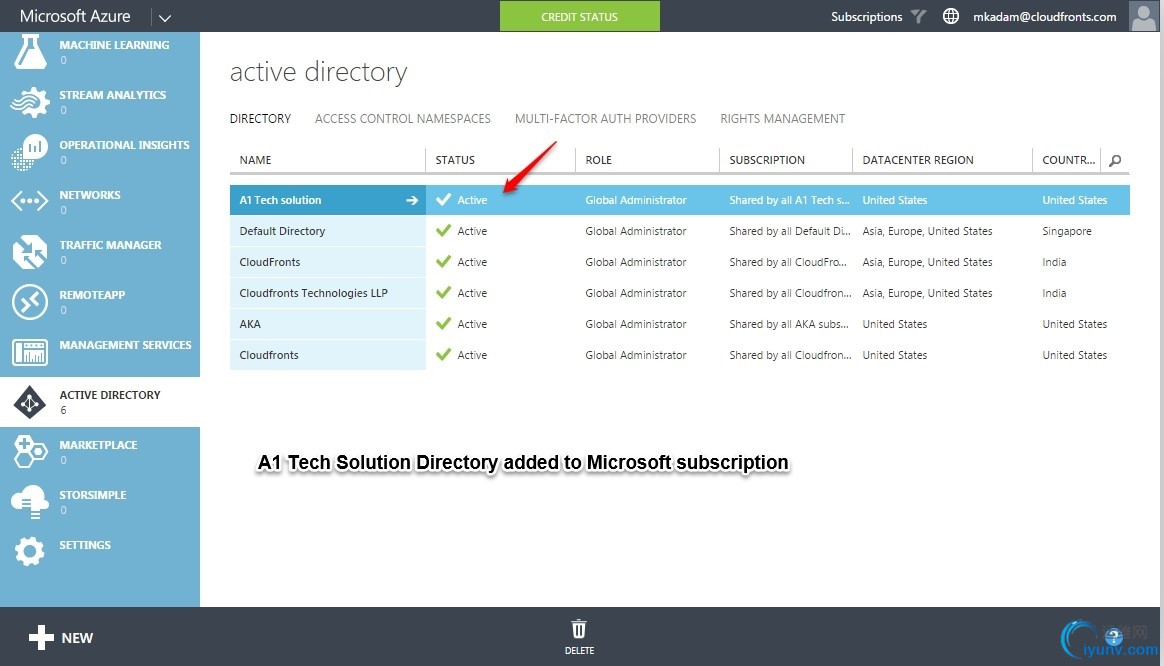
Task: Open Machine Learning flask icon in sidebar
Action: [x=29, y=51]
